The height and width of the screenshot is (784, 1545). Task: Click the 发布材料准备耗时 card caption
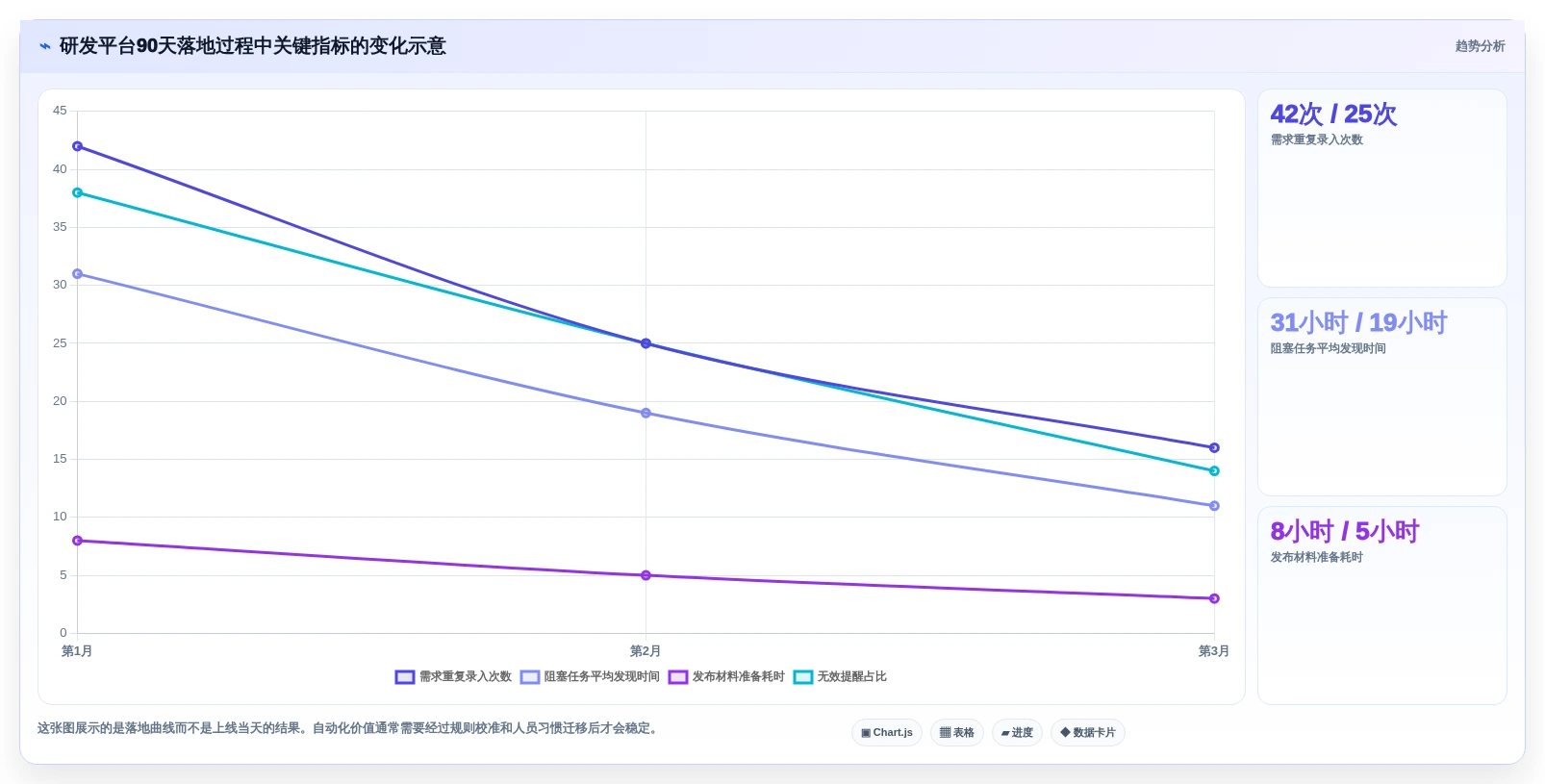pyautogui.click(x=1316, y=557)
